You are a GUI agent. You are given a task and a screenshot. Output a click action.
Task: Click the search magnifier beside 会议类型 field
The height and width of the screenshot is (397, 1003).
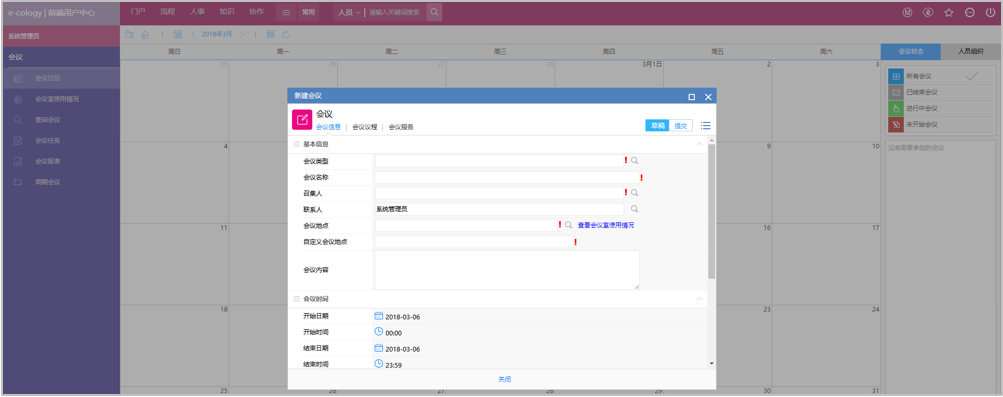point(635,161)
